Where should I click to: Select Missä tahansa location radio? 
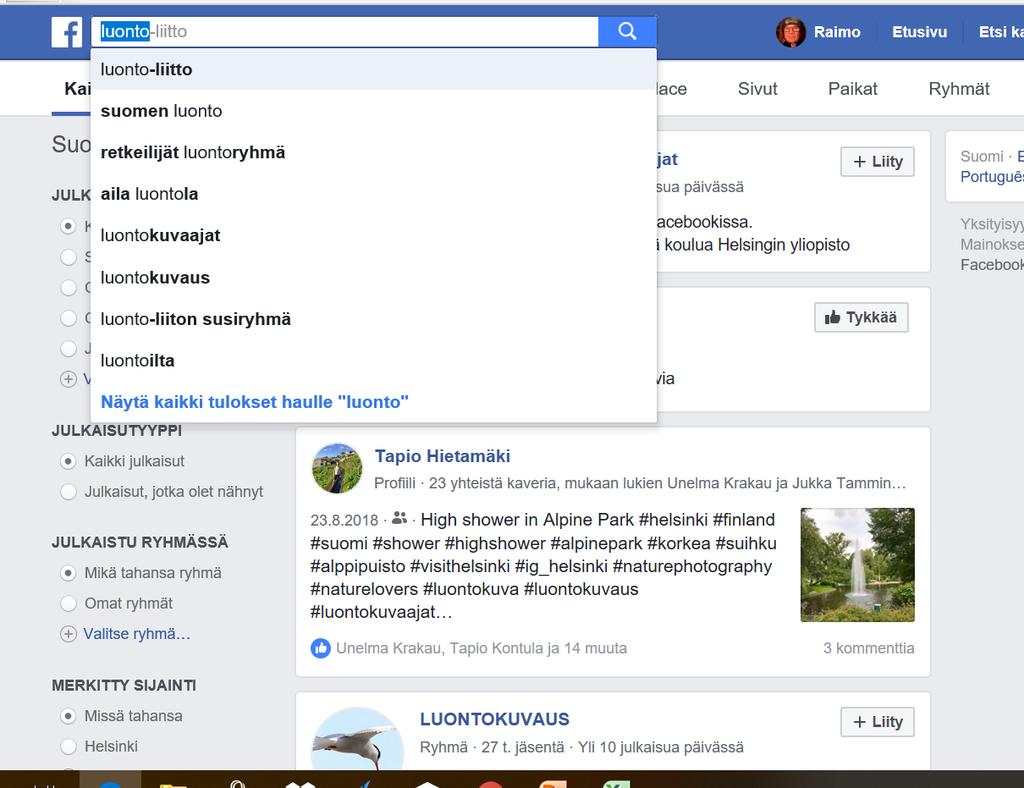click(x=68, y=716)
